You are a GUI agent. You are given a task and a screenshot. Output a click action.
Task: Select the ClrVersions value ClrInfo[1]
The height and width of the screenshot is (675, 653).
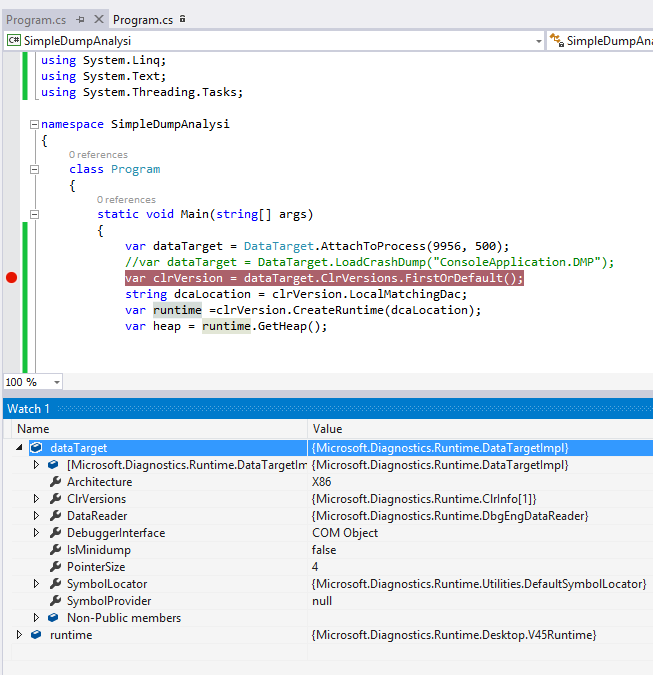[424, 499]
